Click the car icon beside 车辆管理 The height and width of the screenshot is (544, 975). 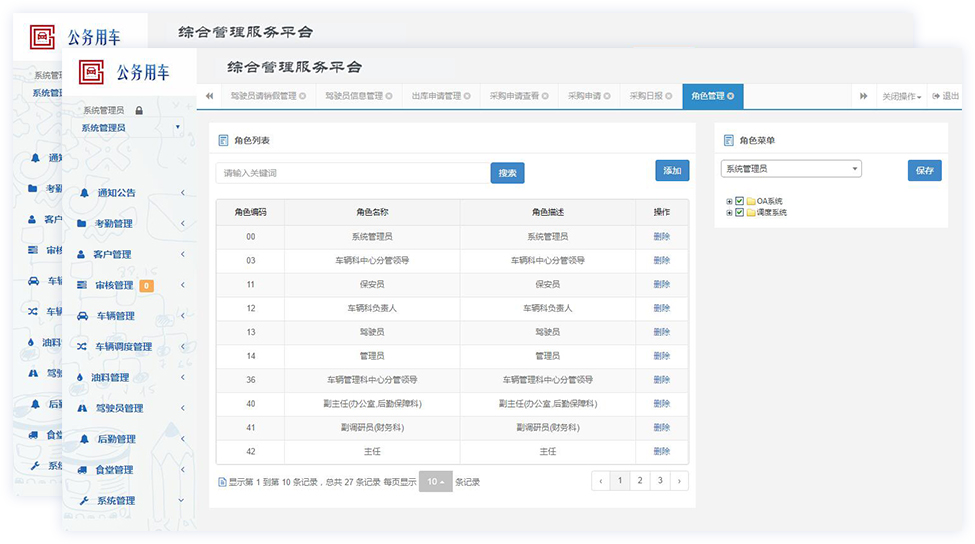coord(82,316)
